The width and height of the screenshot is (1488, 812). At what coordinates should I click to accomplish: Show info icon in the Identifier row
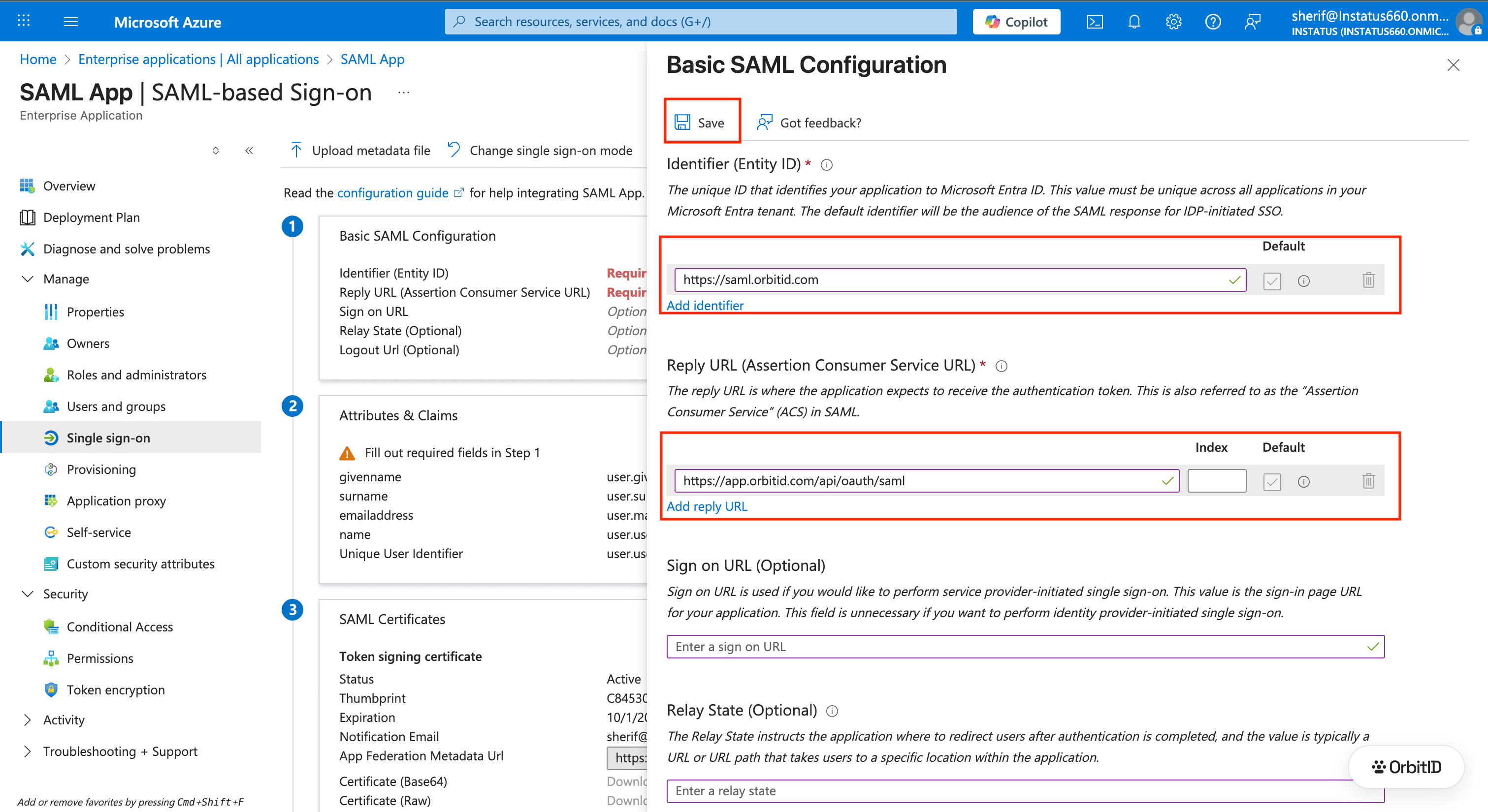tap(1304, 281)
